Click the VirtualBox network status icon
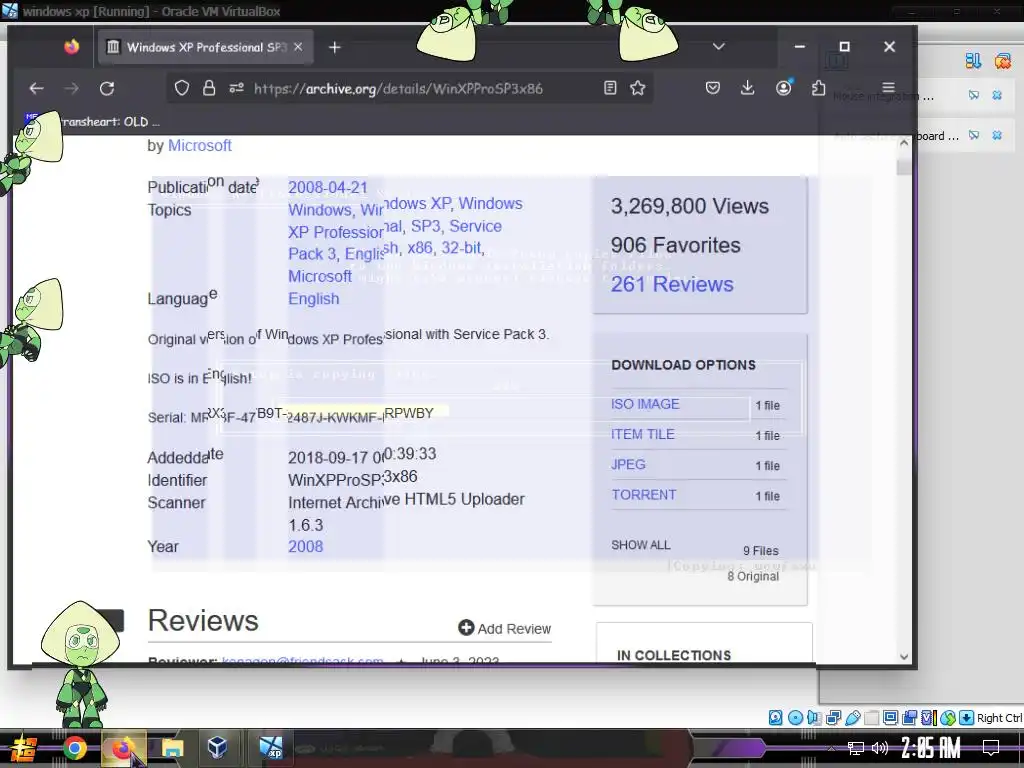The height and width of the screenshot is (768, 1024). pos(833,718)
